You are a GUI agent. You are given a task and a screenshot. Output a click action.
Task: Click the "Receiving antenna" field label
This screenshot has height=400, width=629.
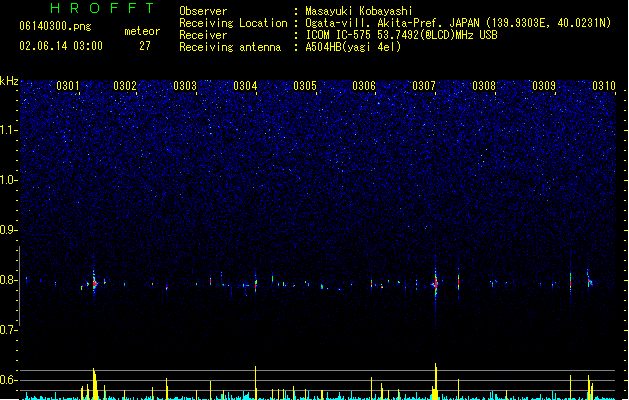pyautogui.click(x=230, y=47)
